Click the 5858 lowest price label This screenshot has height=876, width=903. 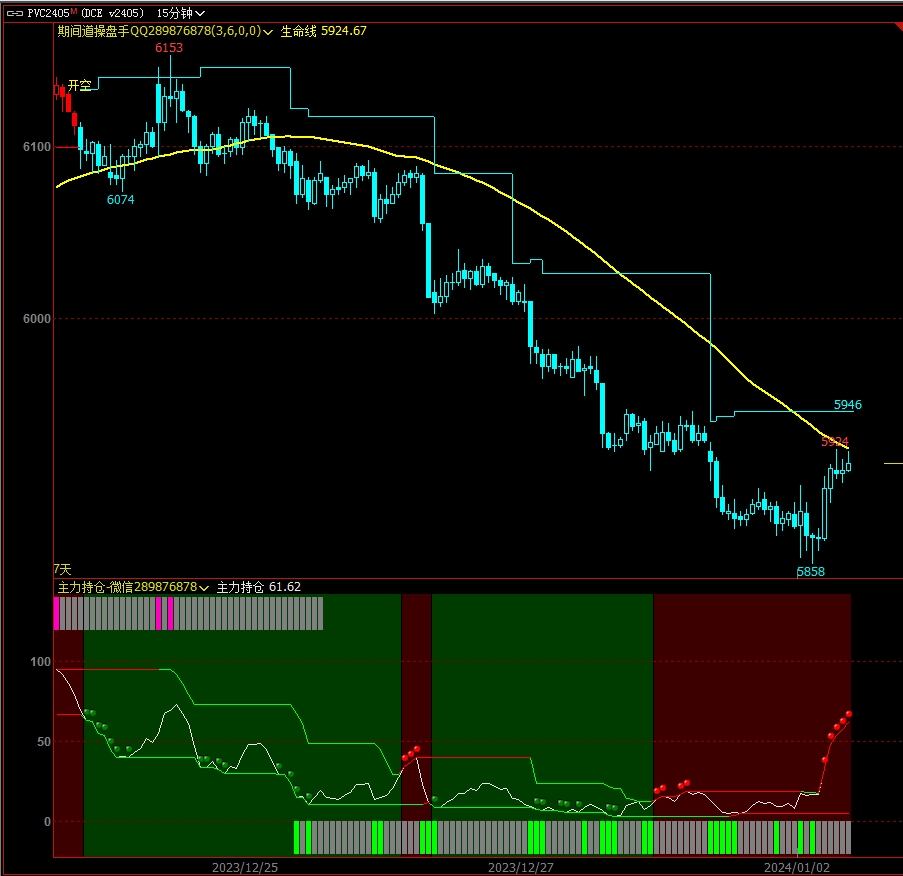point(810,571)
